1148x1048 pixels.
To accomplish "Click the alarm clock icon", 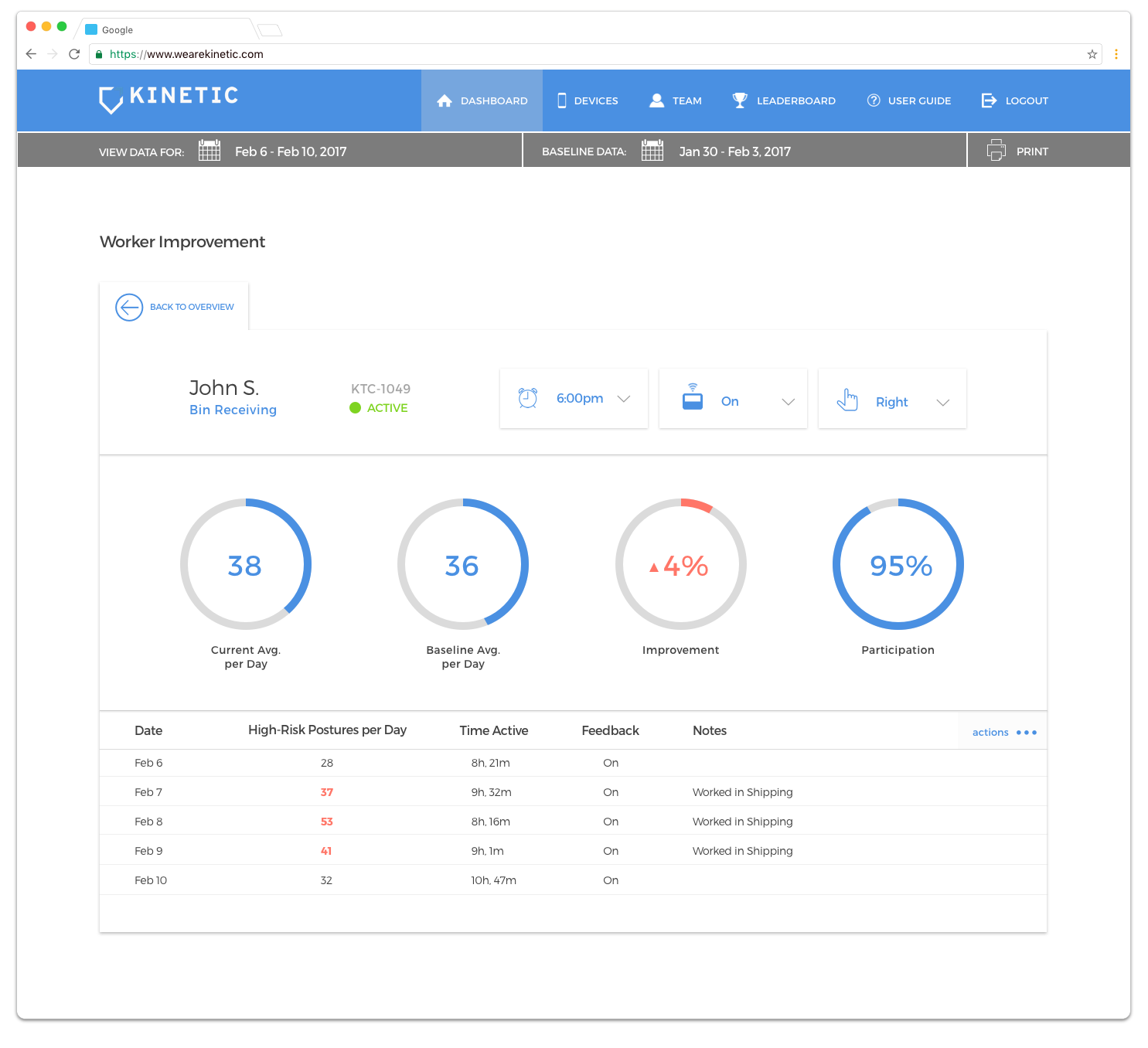I will click(x=528, y=398).
